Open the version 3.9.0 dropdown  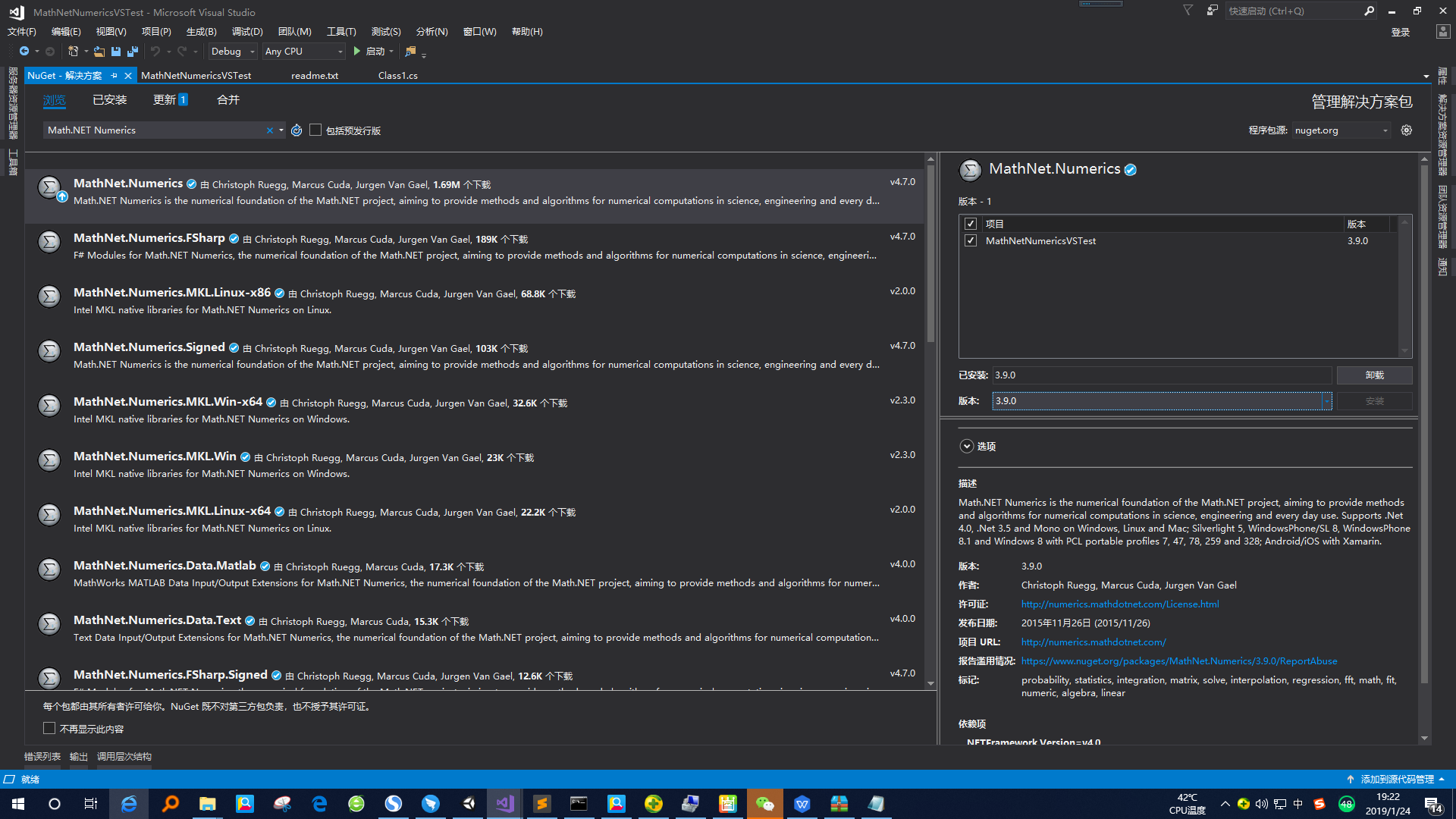1326,401
